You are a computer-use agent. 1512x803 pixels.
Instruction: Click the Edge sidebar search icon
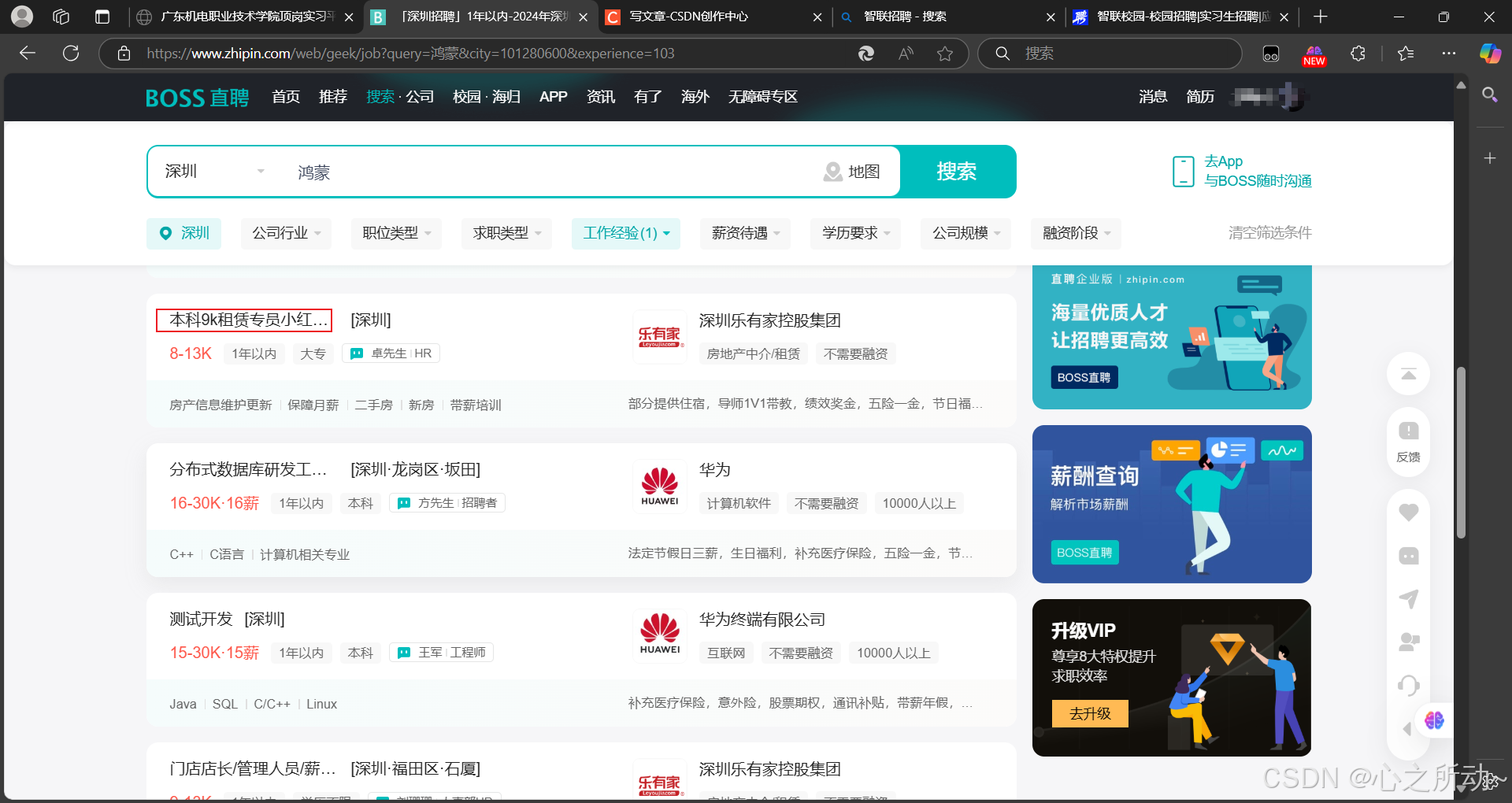coord(1489,95)
